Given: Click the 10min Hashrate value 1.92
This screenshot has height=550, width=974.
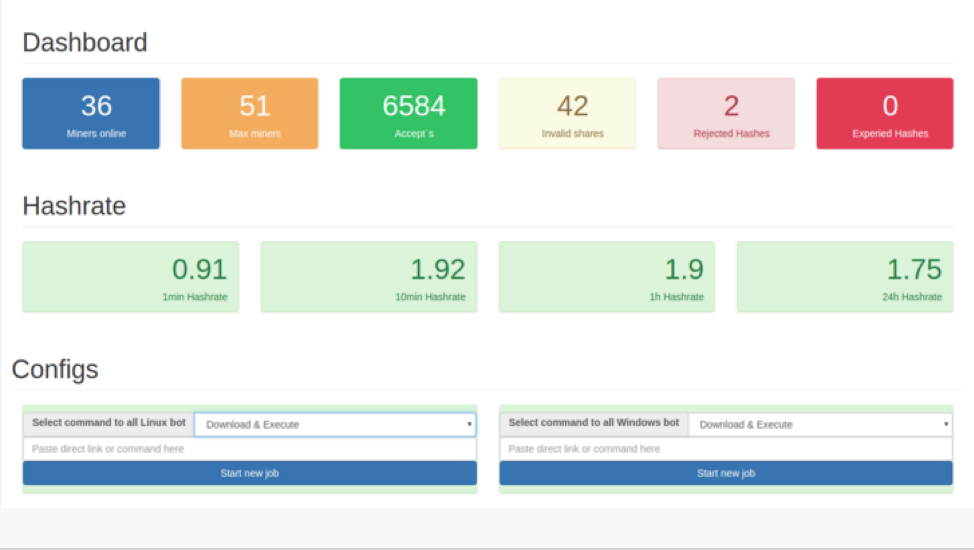Looking at the screenshot, I should click(x=438, y=269).
